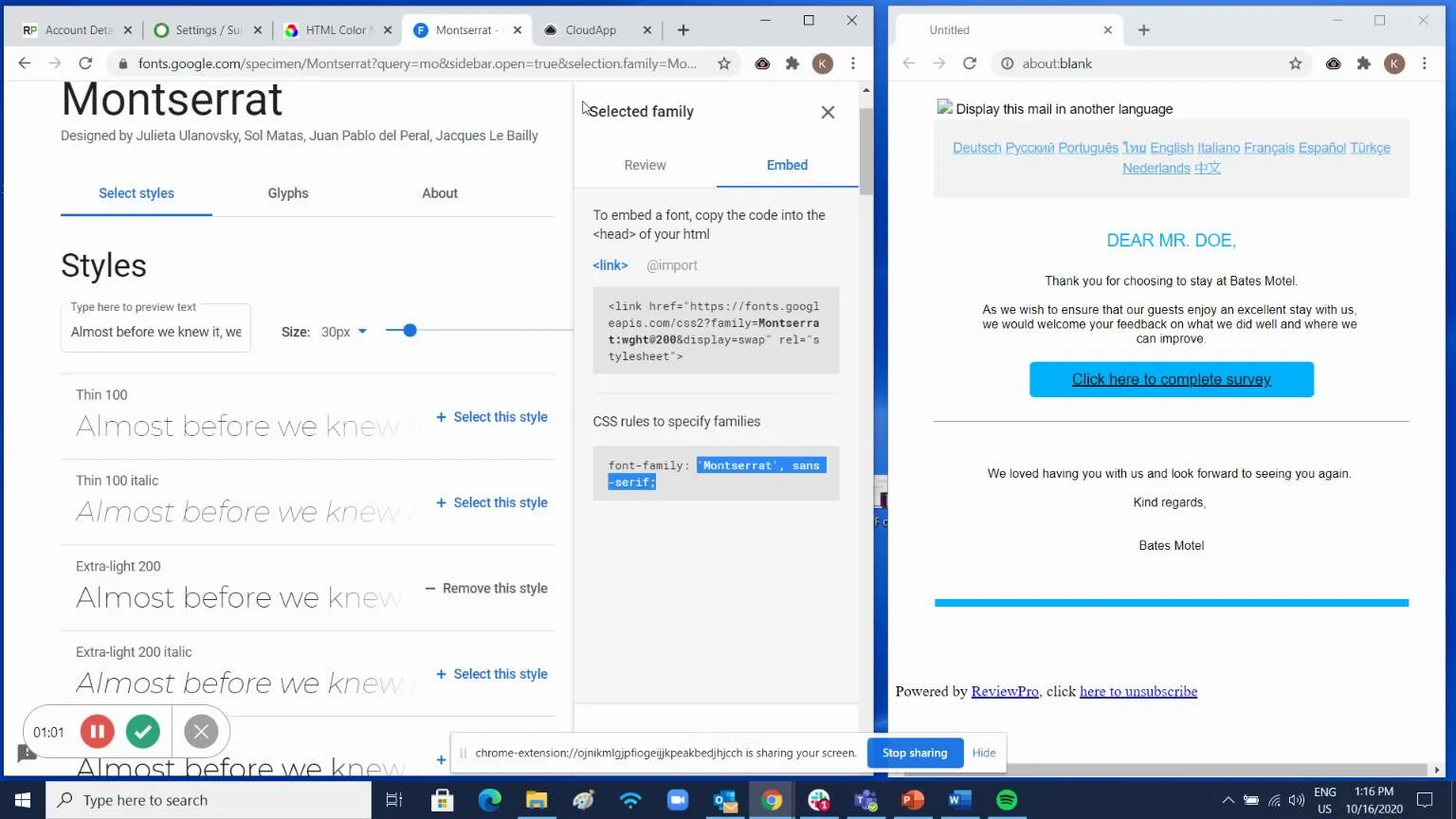
Task: Click the sidebar vertical scrollbar
Action: (865, 150)
